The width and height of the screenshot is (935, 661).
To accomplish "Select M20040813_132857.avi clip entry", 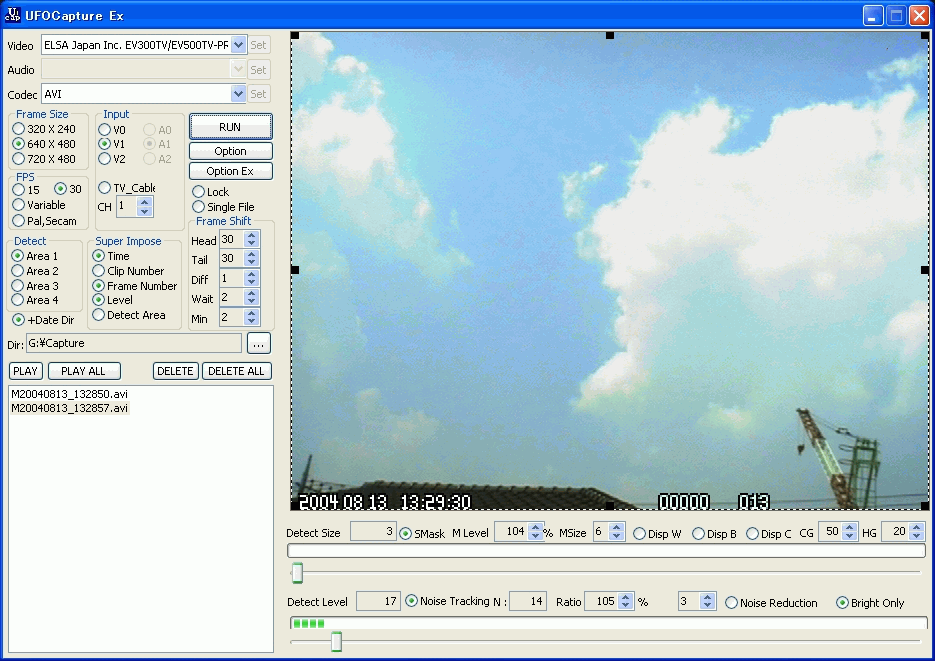I will click(x=69, y=408).
